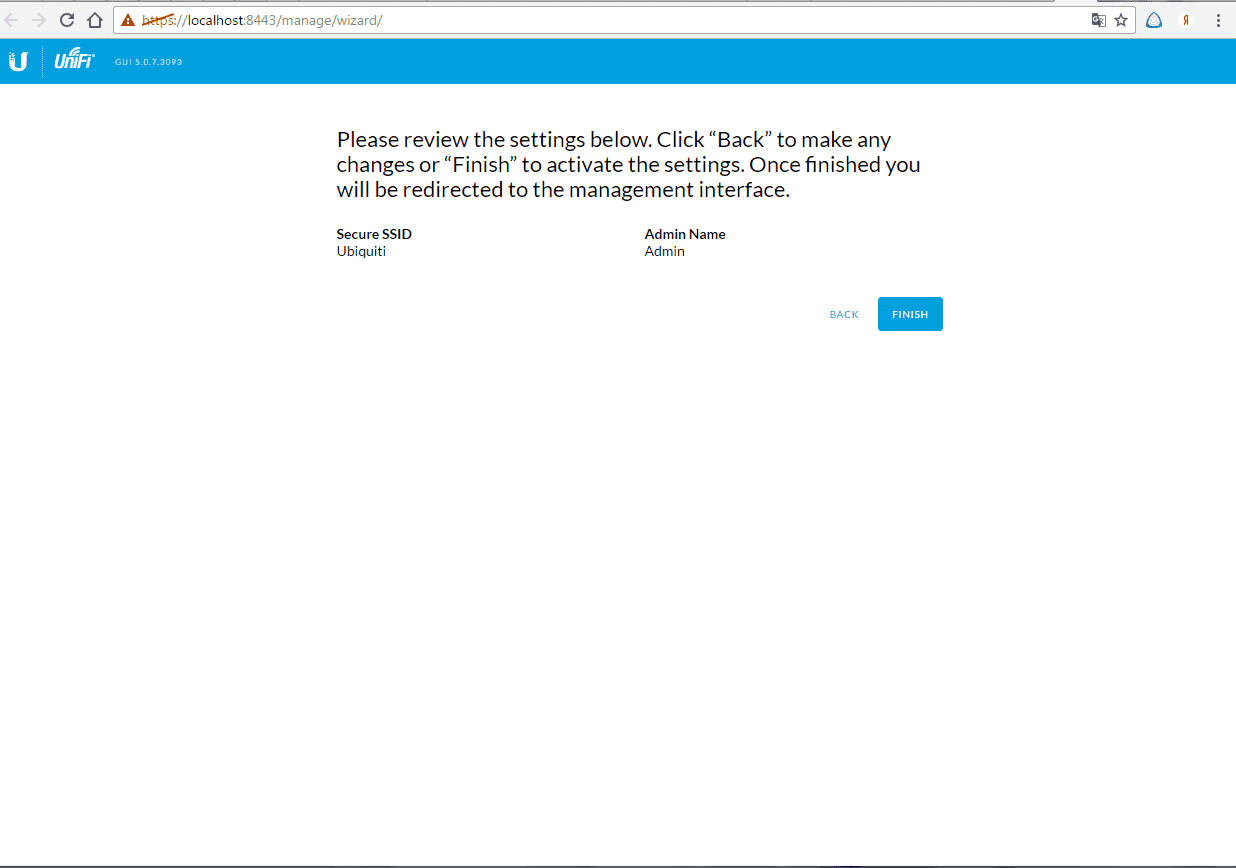1236x868 pixels.
Task: Click the blue triangular extension icon
Action: [1154, 20]
